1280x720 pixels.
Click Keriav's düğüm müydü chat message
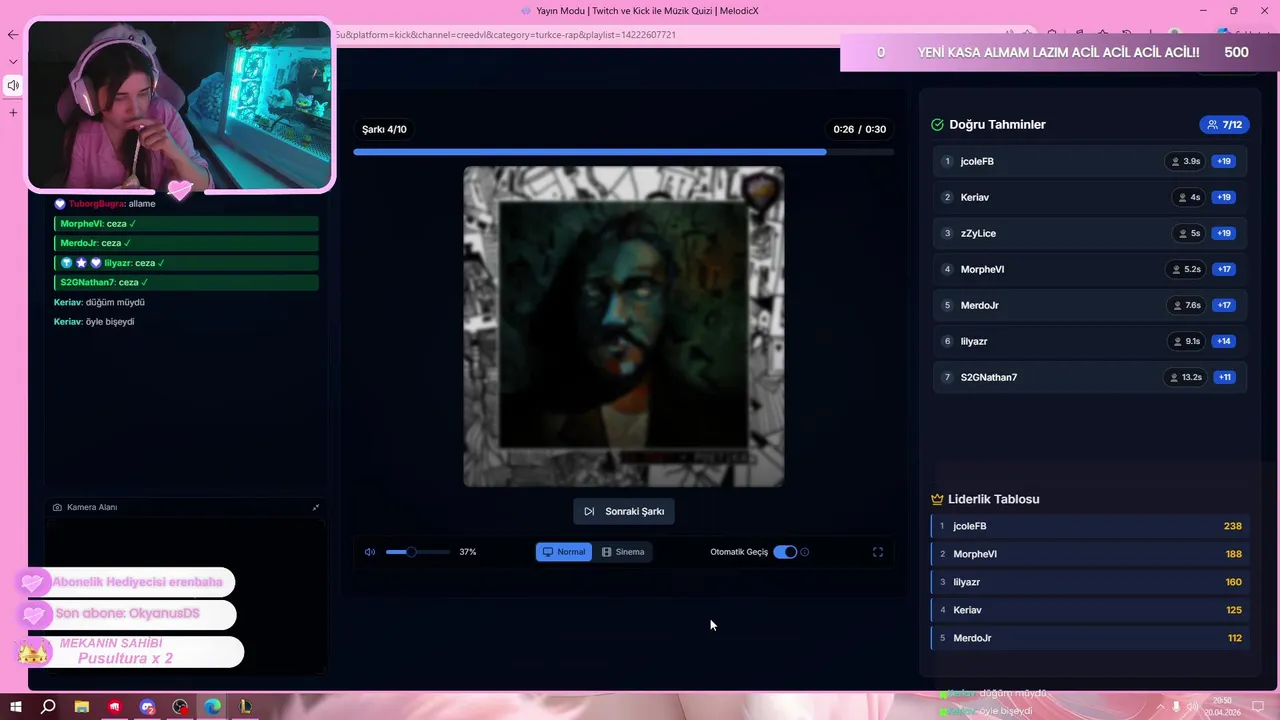[x=99, y=302]
